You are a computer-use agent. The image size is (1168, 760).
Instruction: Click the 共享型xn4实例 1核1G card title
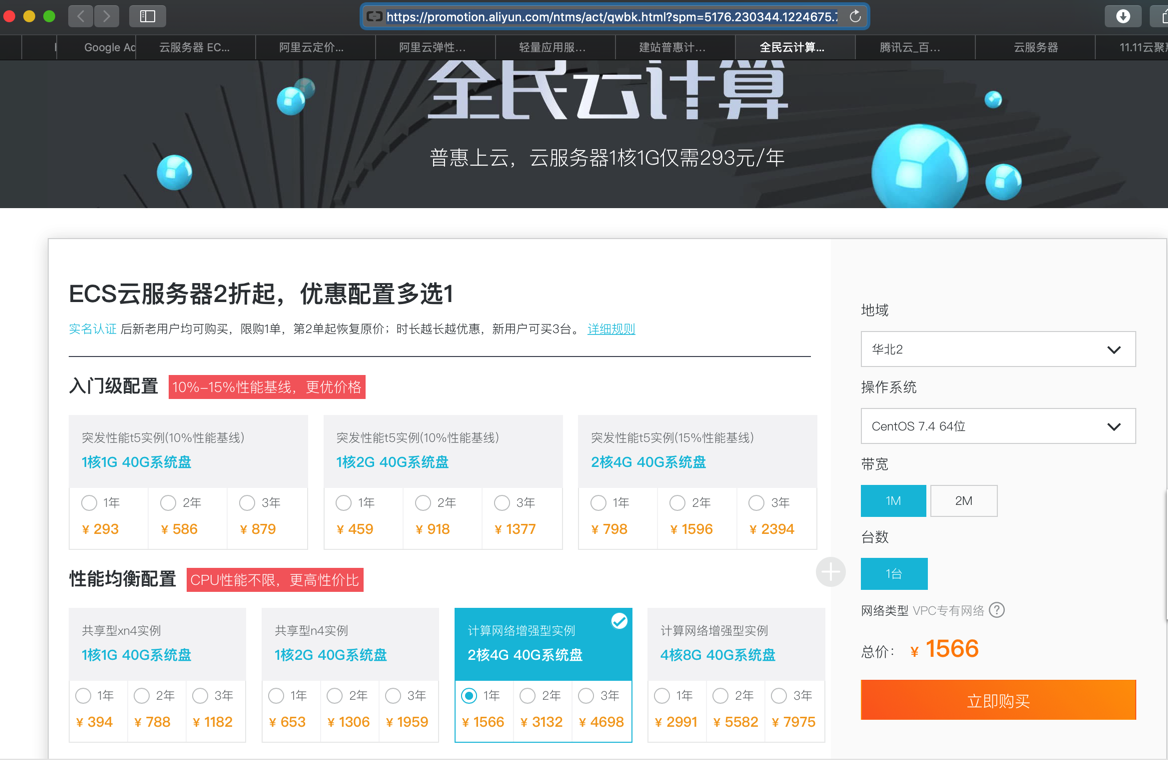point(136,654)
